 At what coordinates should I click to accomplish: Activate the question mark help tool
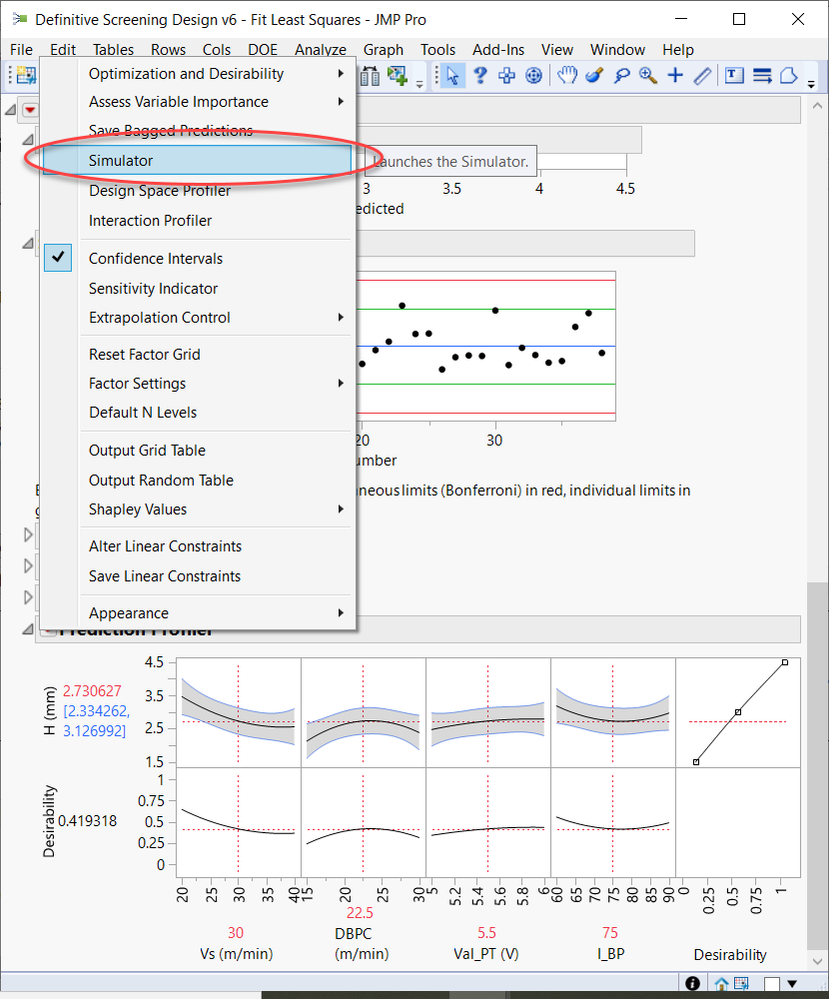tap(480, 76)
